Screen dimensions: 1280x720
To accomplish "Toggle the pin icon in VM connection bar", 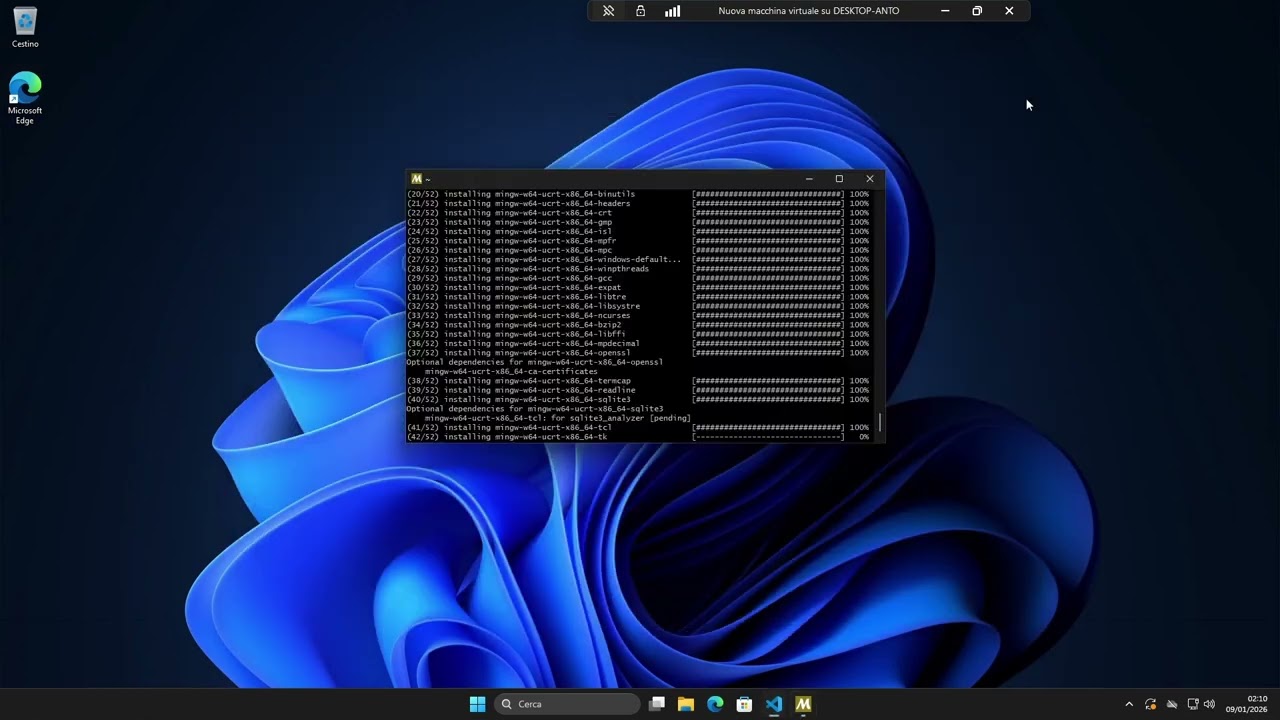I will 608,11.
